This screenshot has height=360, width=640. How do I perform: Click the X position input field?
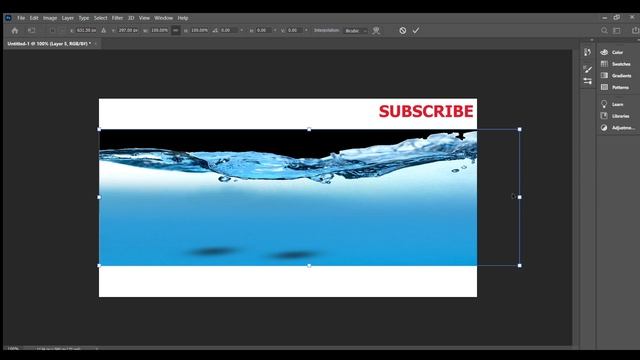click(86, 31)
